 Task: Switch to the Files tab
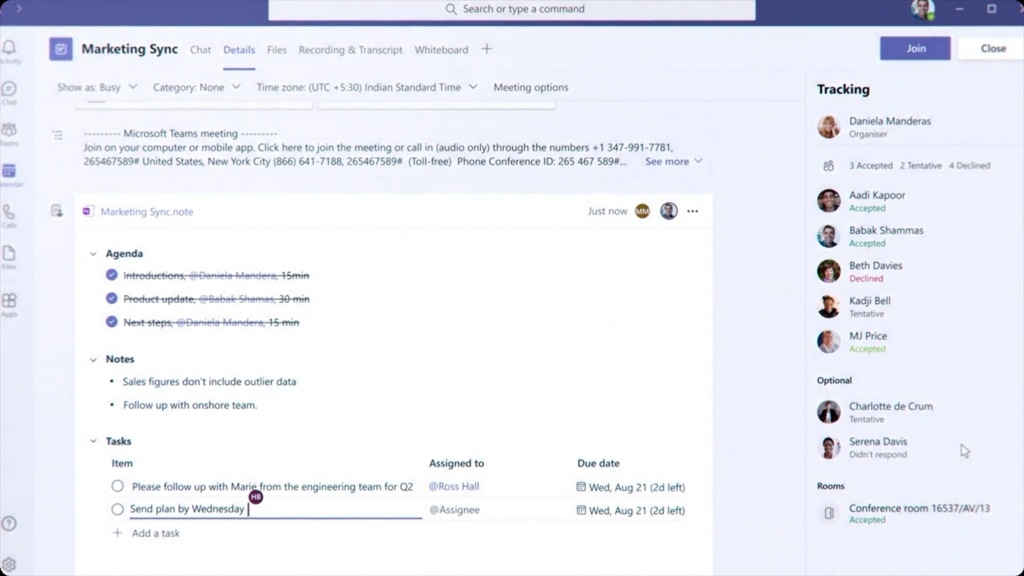[277, 50]
